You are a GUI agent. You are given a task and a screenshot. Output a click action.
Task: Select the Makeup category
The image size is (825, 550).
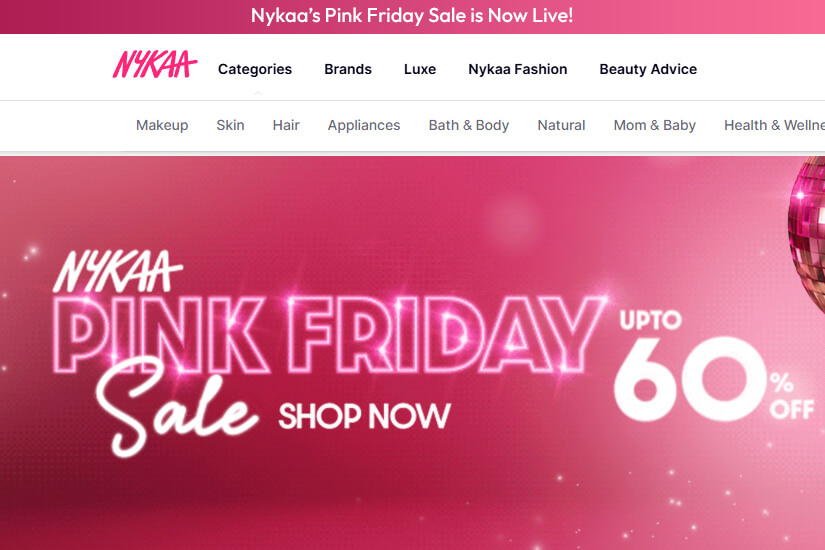click(162, 125)
